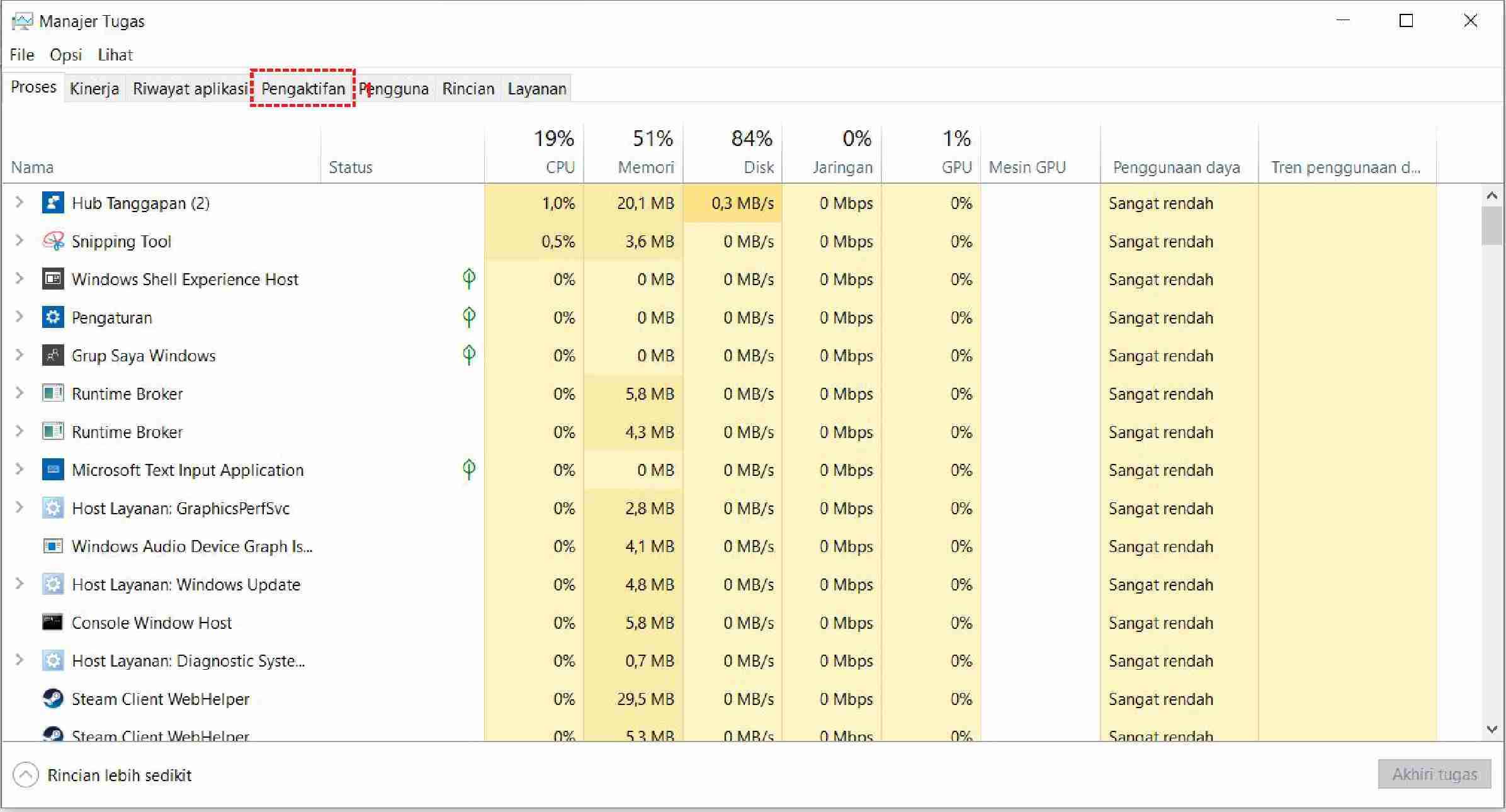The width and height of the screenshot is (1506, 812).
Task: Click the Akhiri tugas button
Action: pos(1434,774)
